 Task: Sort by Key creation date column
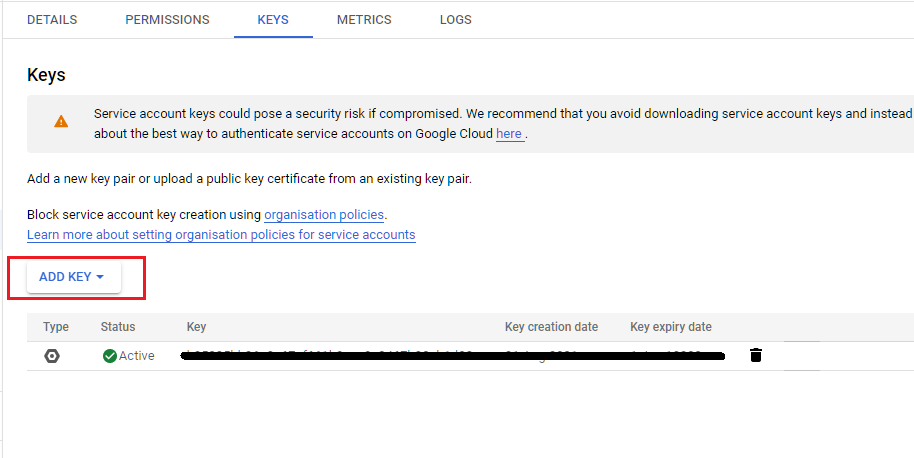coord(551,327)
